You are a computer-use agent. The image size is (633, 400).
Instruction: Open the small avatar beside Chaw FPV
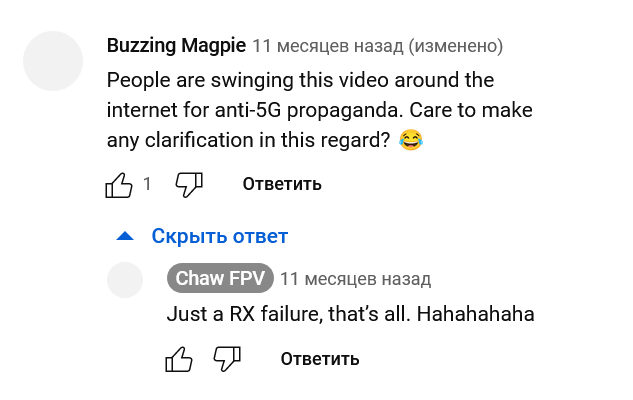point(125,280)
